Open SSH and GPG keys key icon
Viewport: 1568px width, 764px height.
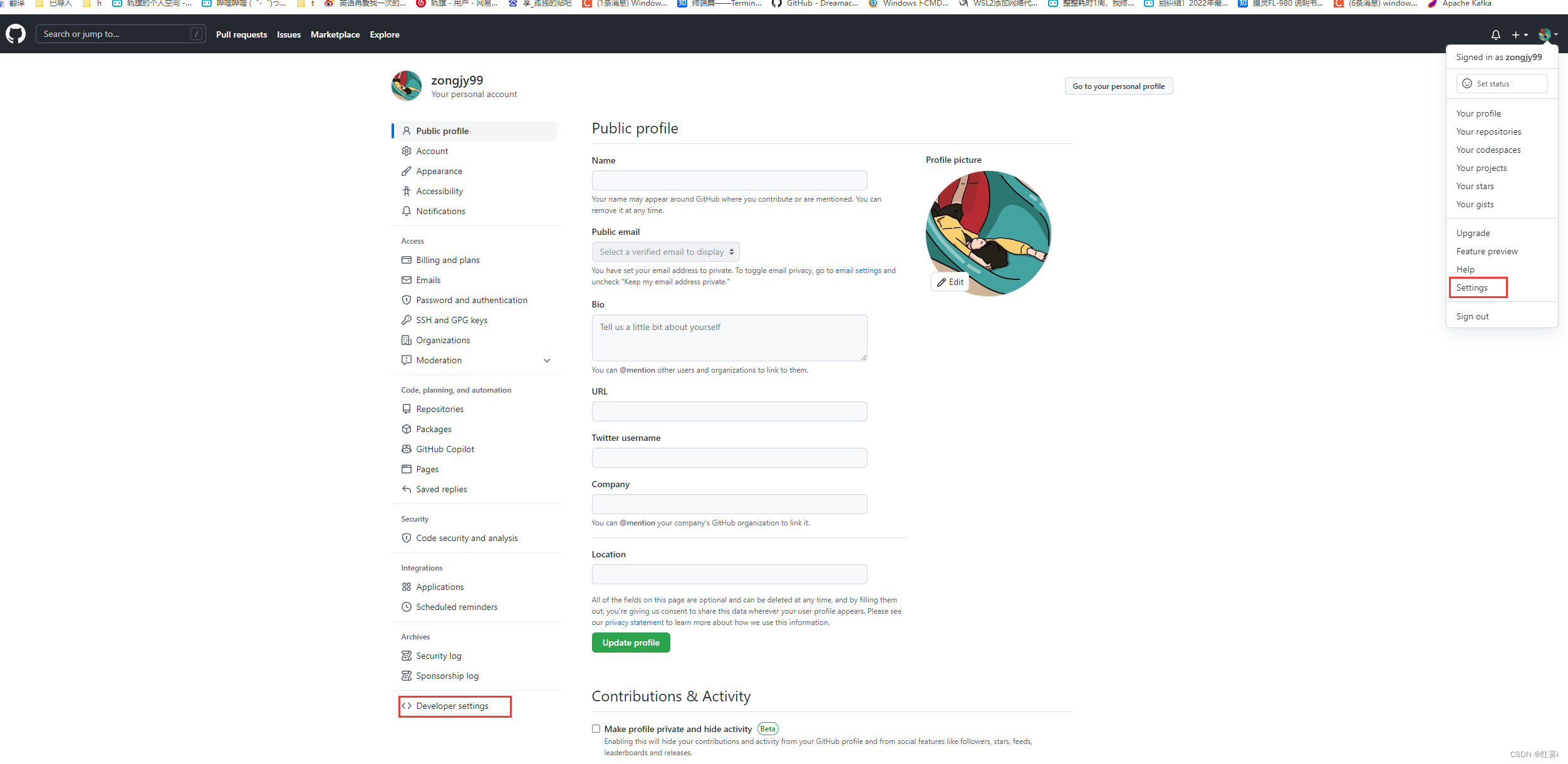click(407, 320)
